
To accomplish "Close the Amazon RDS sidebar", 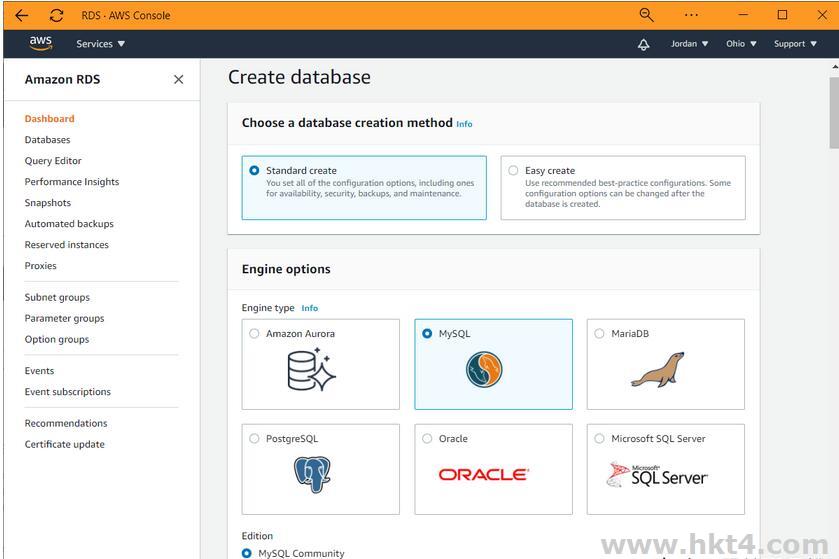I will click(179, 79).
